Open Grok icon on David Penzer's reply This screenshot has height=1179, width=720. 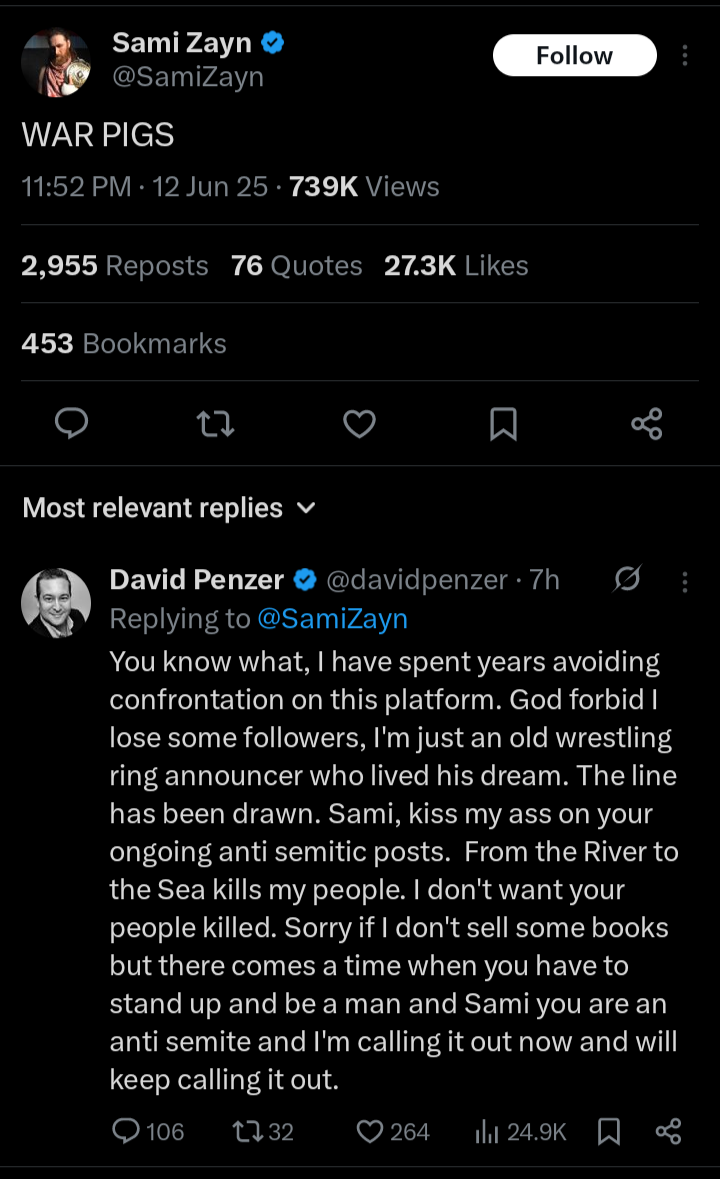point(628,579)
